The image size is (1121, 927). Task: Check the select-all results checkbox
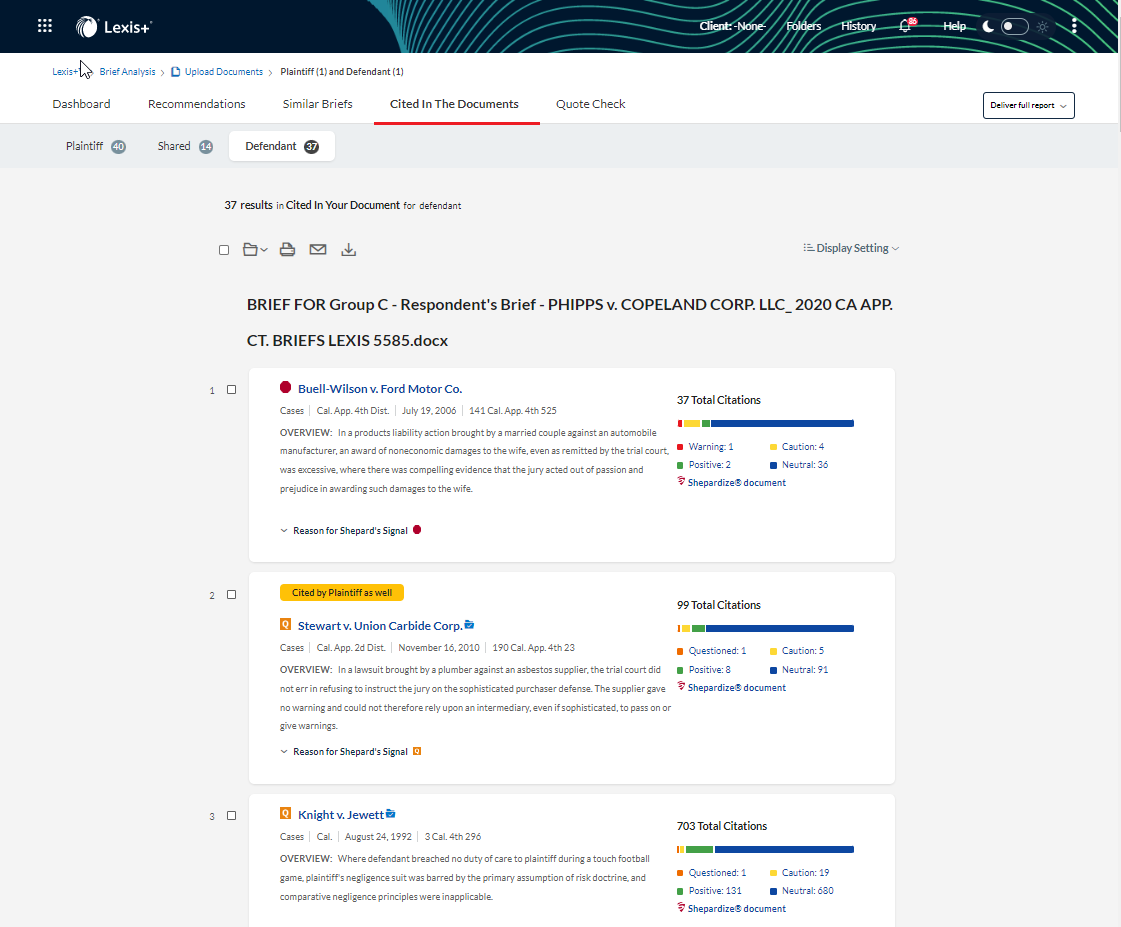[224, 250]
